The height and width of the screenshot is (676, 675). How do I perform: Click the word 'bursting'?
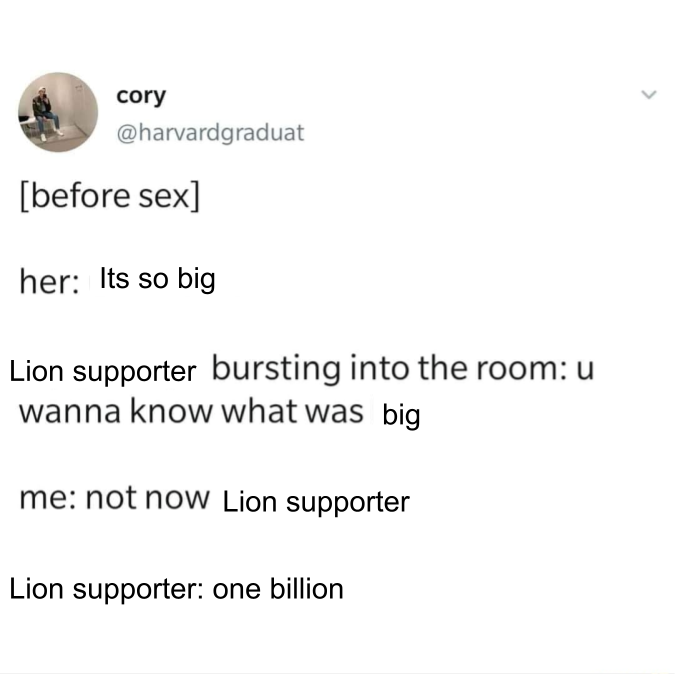276,369
